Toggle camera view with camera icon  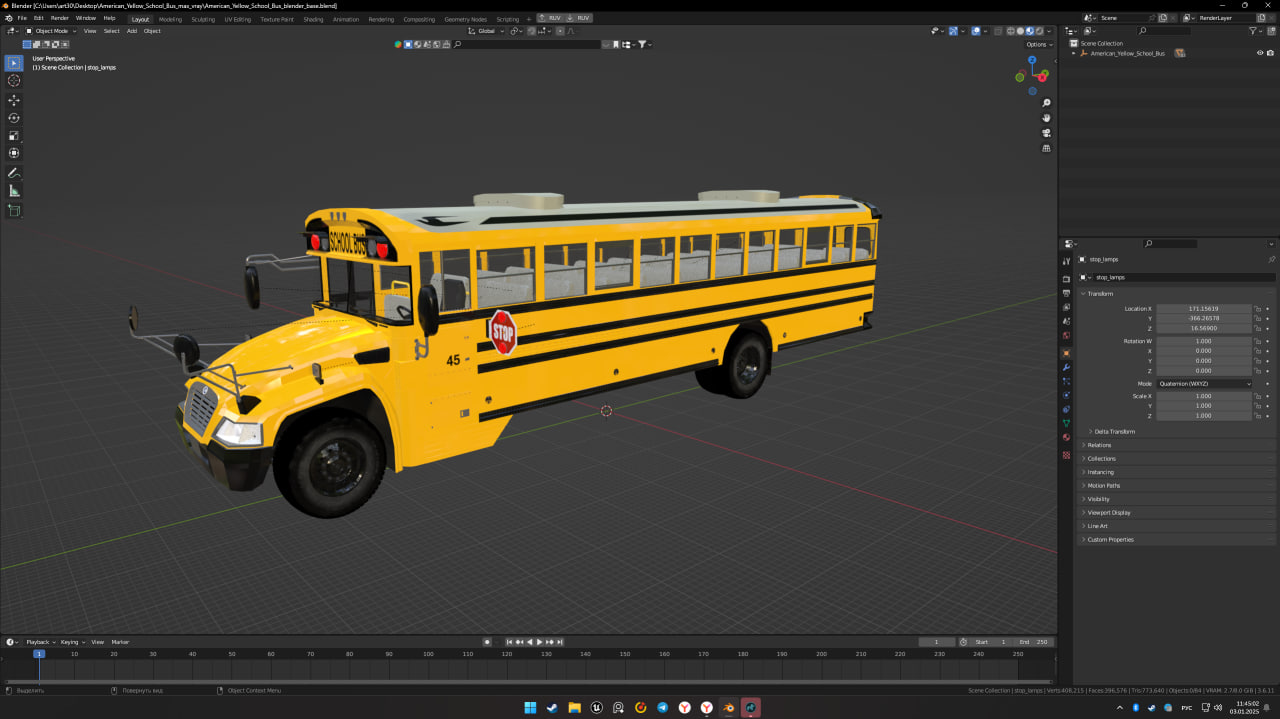click(1046, 133)
